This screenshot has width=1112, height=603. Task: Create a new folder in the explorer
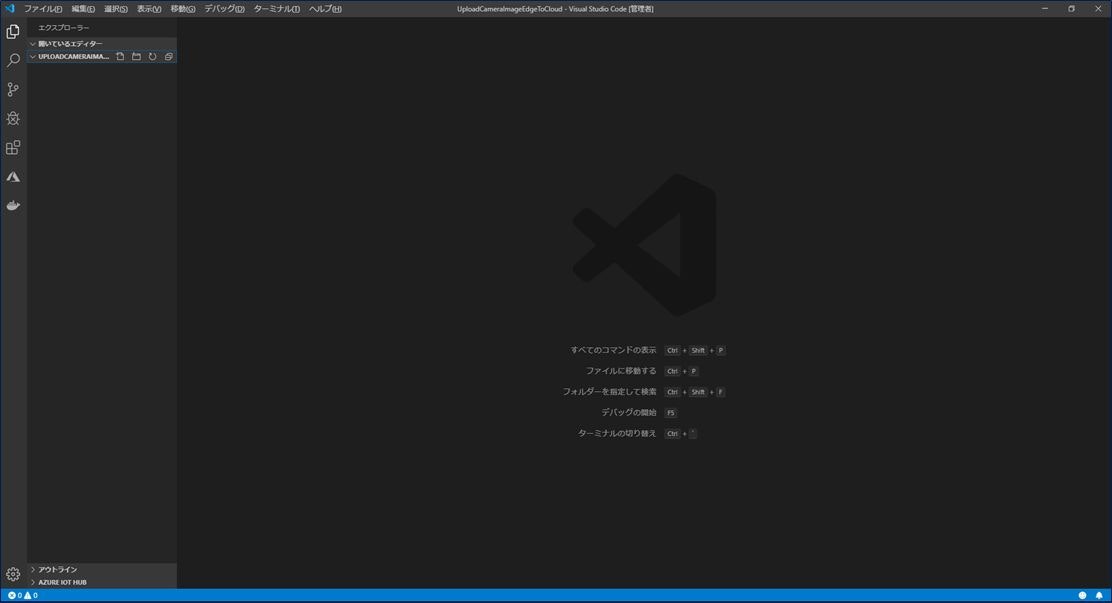[x=136, y=56]
